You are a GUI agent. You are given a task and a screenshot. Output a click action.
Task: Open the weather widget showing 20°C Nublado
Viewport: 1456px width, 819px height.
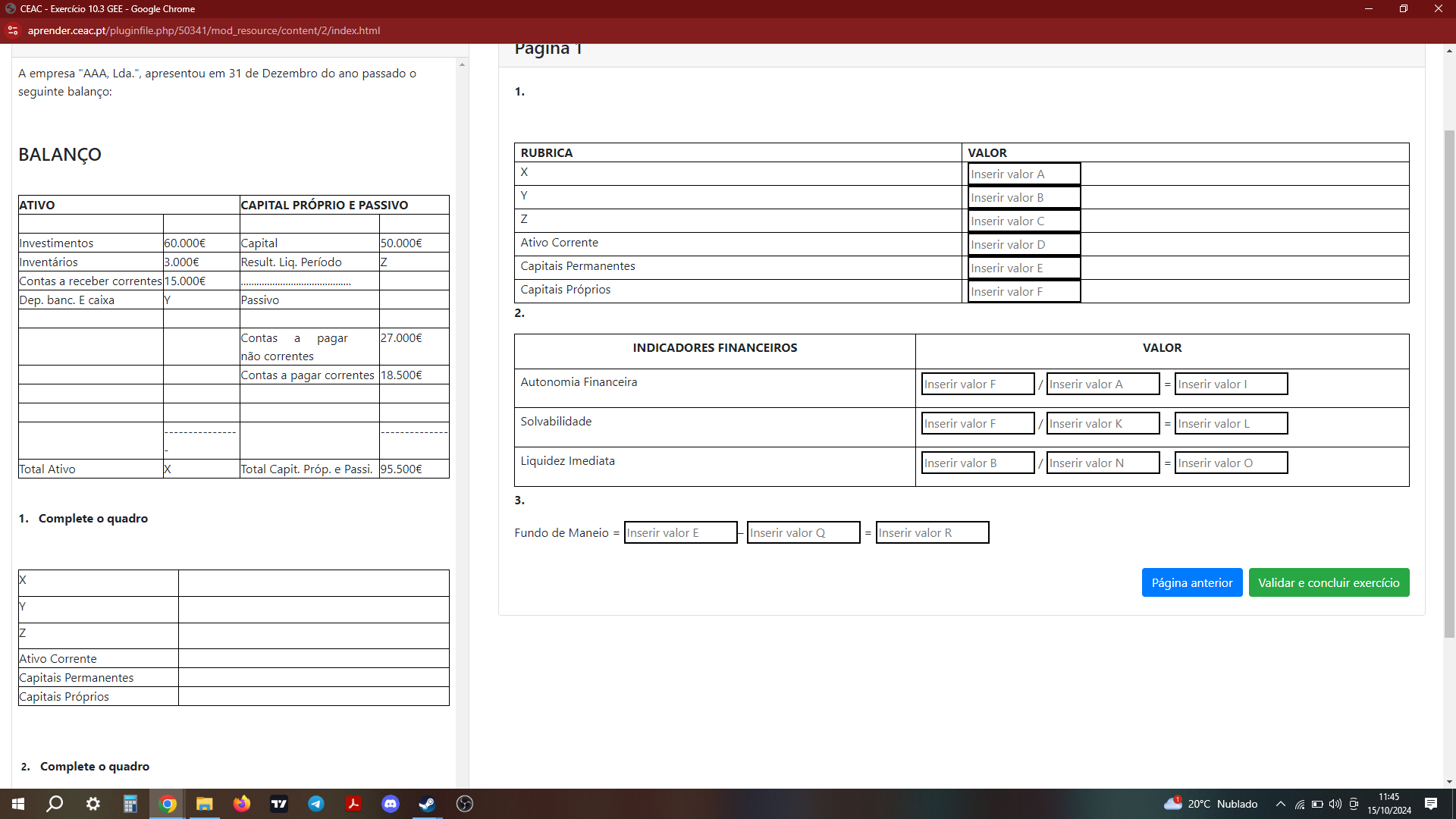point(1211,804)
